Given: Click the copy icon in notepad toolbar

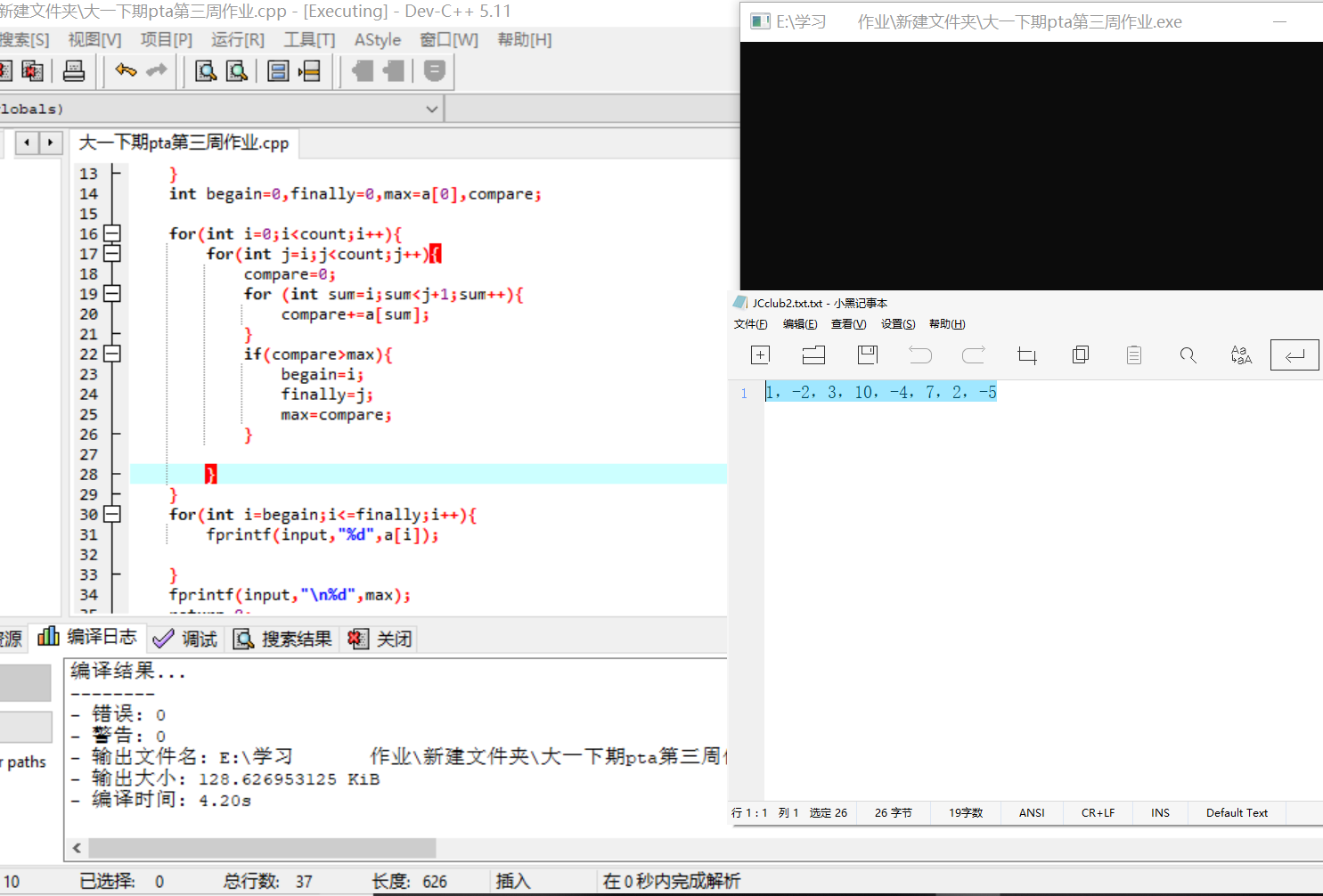Looking at the screenshot, I should click(1081, 355).
